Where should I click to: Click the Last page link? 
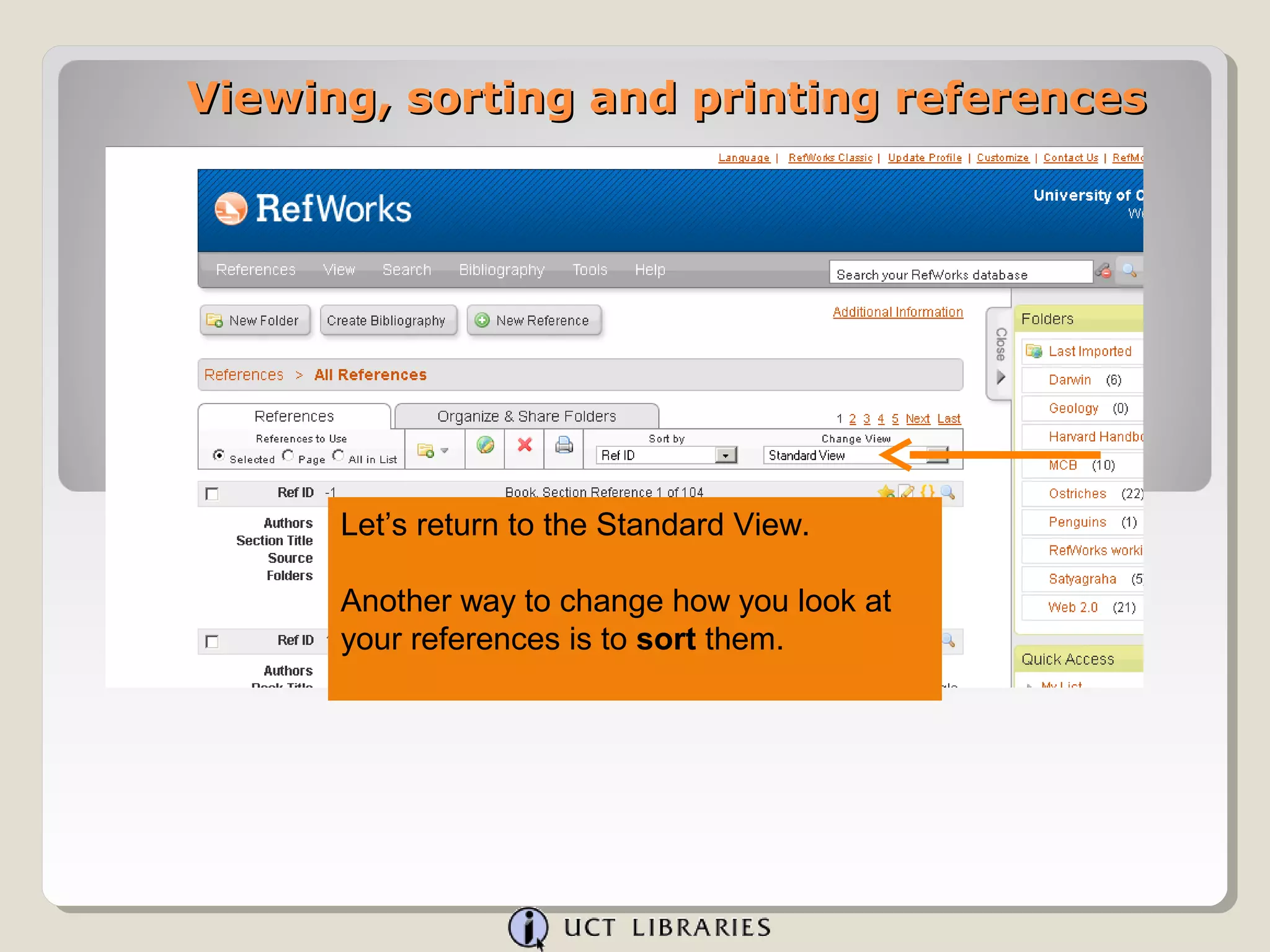point(949,419)
